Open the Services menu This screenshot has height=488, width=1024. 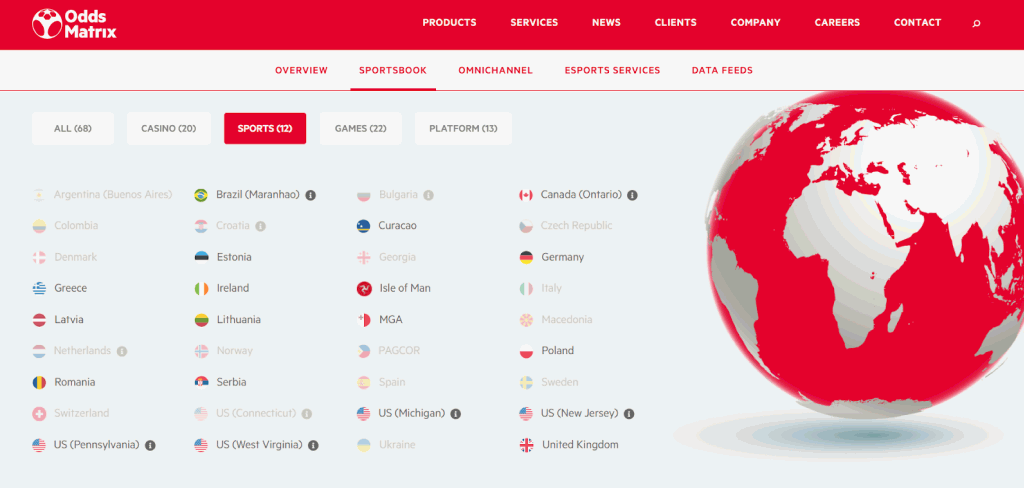(x=534, y=23)
